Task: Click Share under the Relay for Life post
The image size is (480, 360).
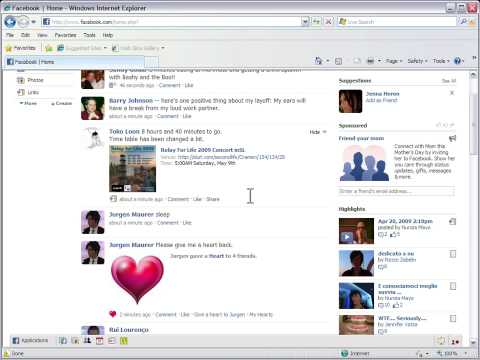Action: click(213, 199)
